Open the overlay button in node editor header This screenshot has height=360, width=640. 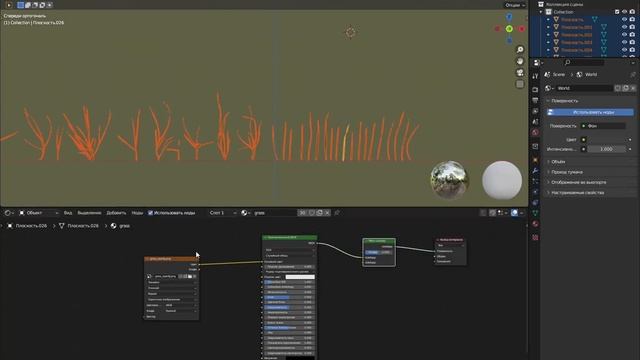[x=515, y=213]
